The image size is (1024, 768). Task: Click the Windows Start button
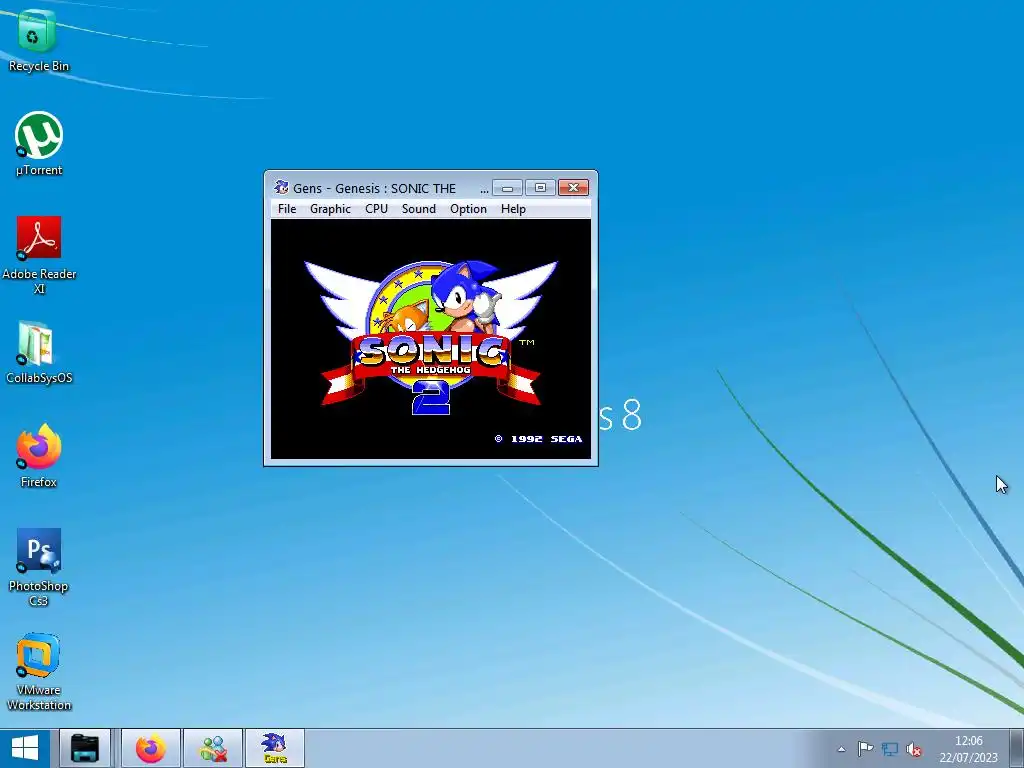(x=25, y=748)
